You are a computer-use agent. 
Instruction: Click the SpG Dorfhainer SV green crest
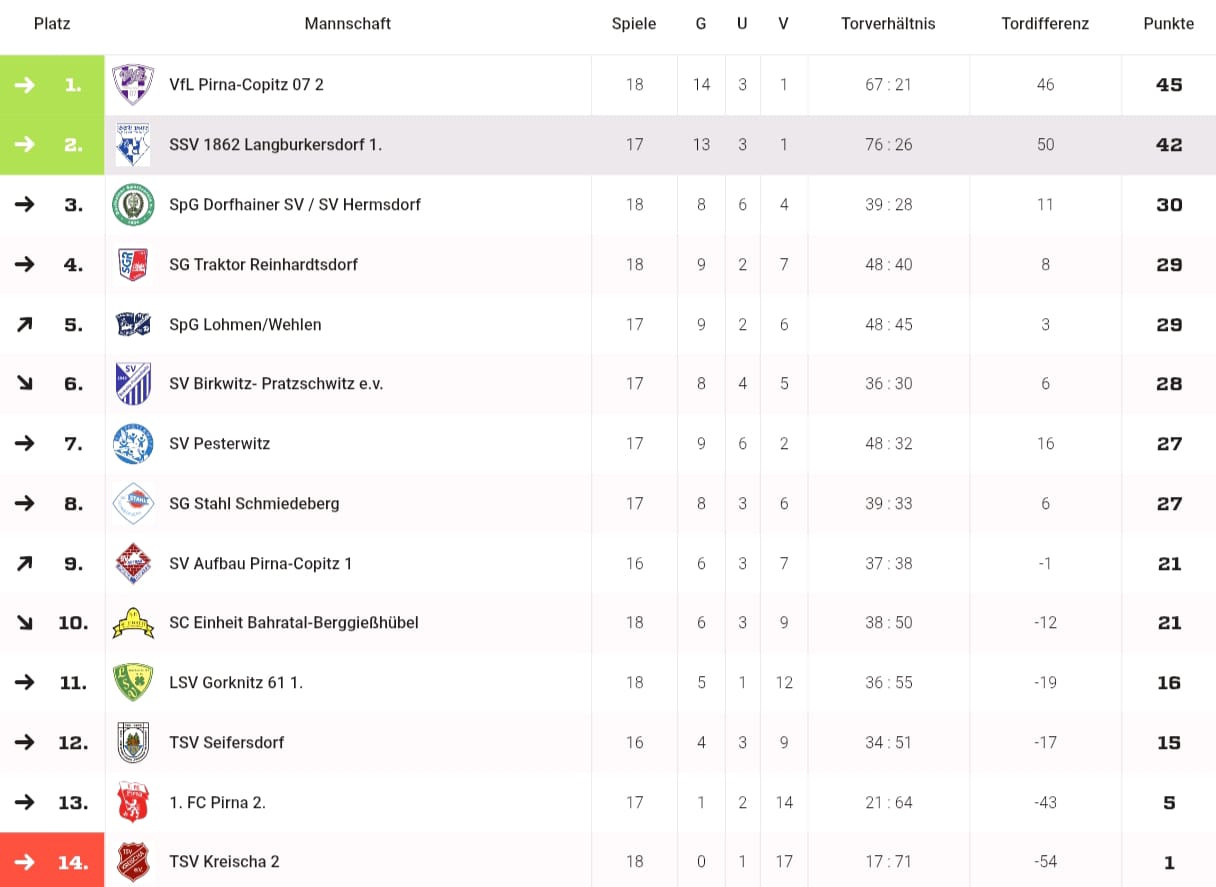click(132, 205)
